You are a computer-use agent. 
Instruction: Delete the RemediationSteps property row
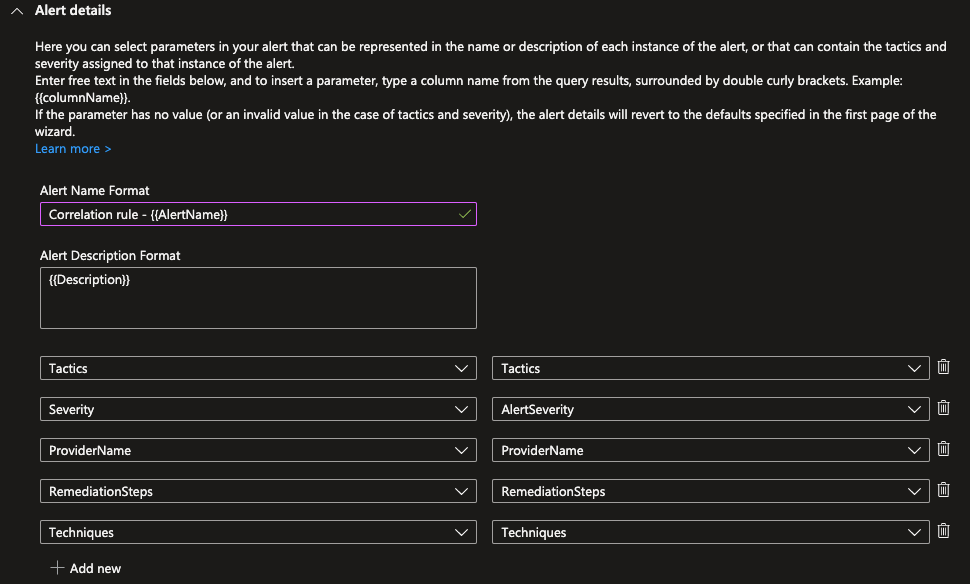point(943,490)
